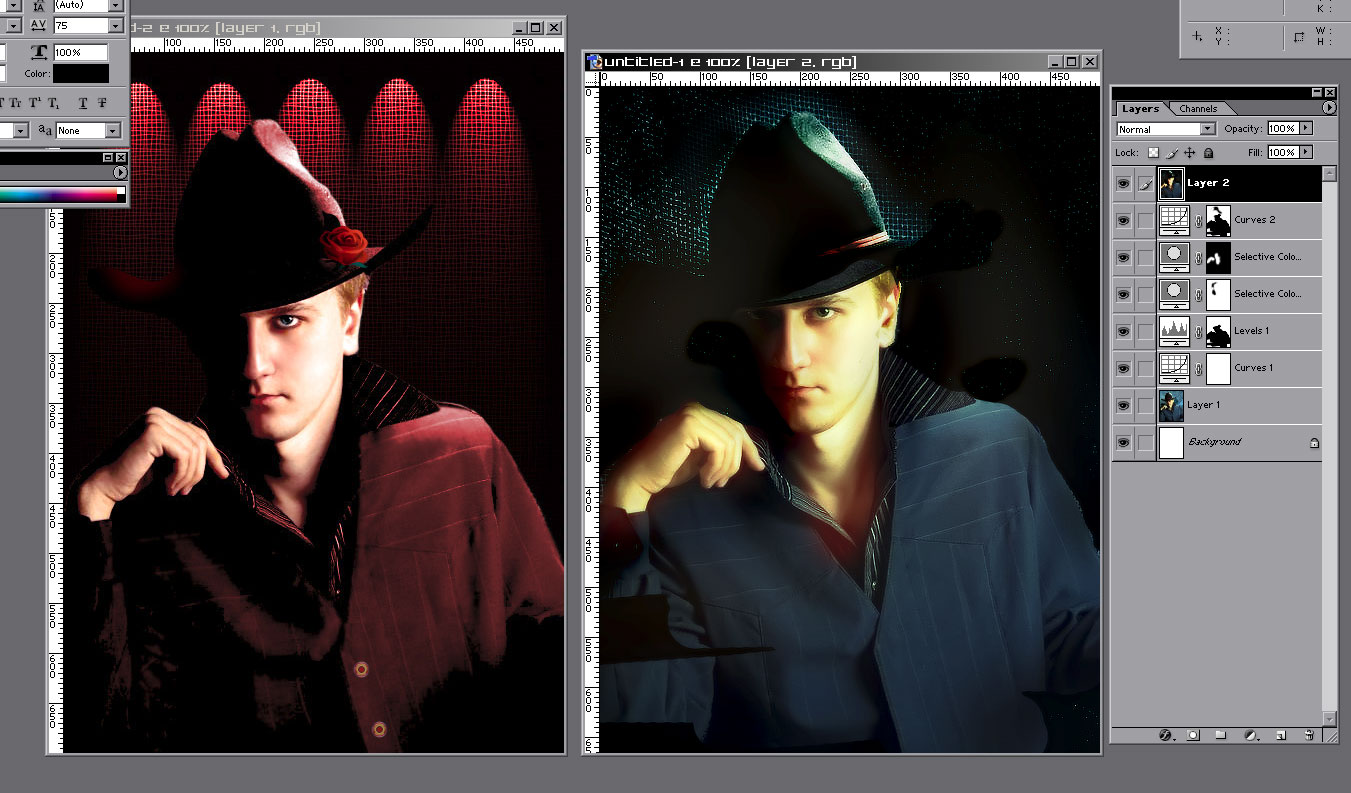Screen dimensions: 1351x793
Task: Hide Layer 1 with its eye icon
Action: tap(1124, 405)
